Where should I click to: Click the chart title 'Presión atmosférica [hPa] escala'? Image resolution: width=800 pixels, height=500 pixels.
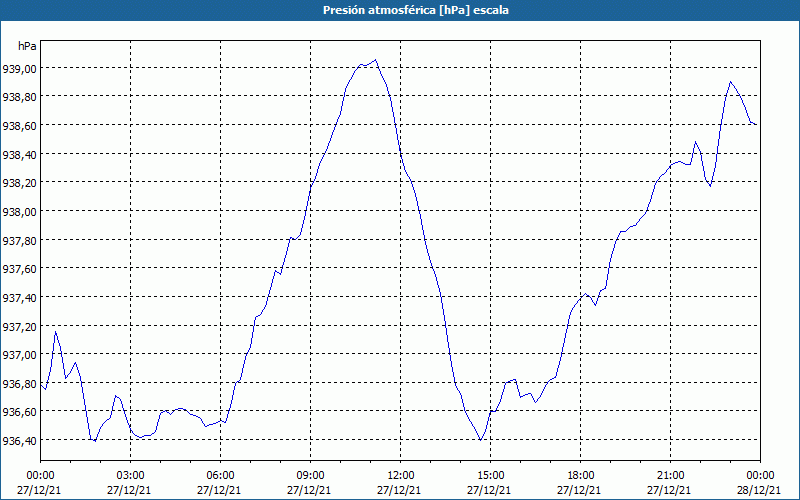(x=400, y=10)
